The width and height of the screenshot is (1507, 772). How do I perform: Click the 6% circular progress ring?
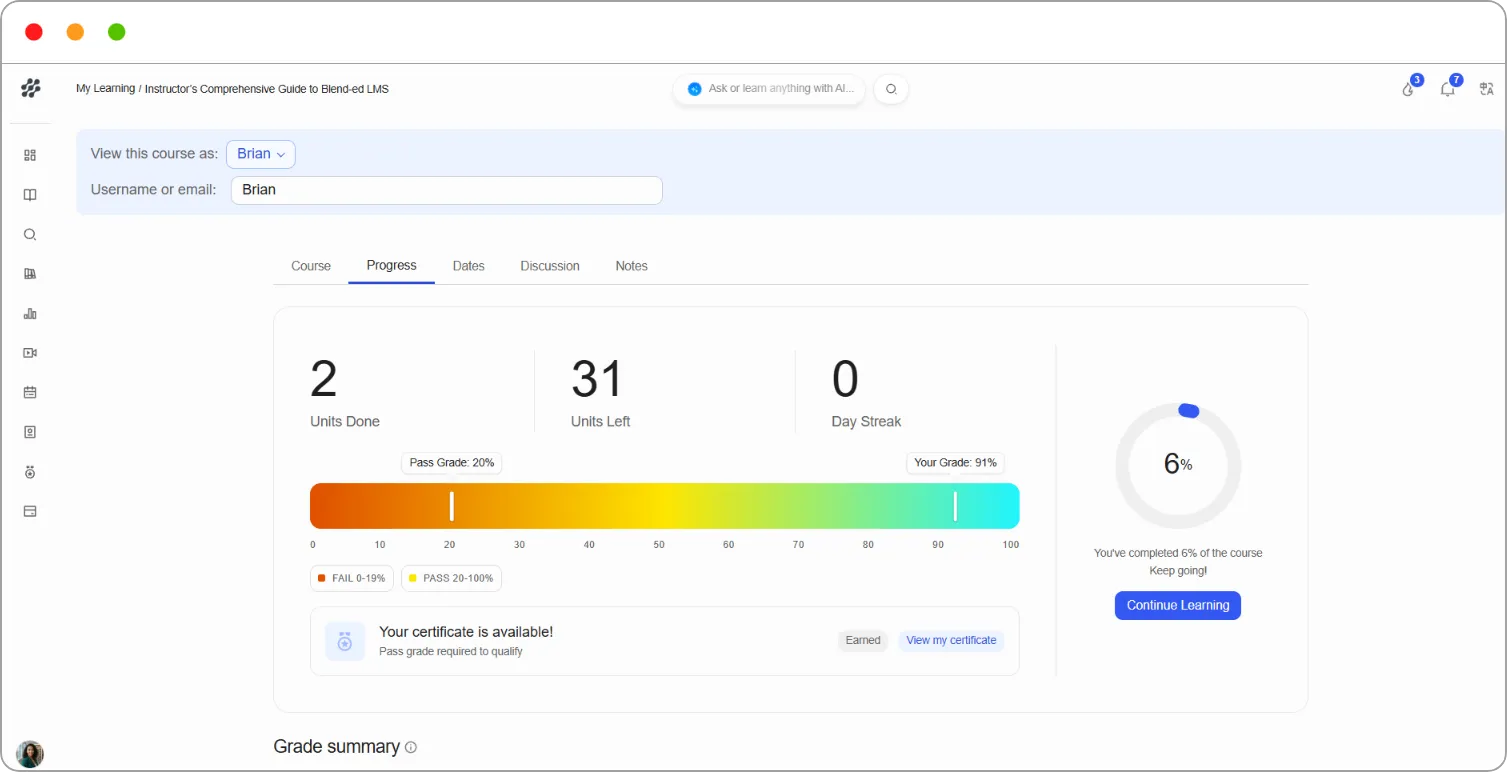click(x=1178, y=465)
